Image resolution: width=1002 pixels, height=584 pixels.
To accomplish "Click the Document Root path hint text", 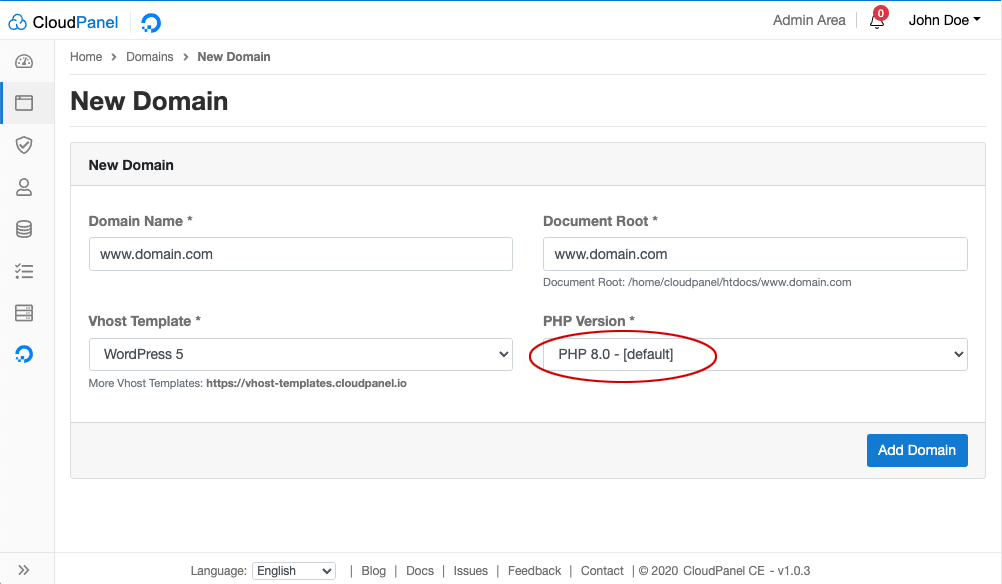I will click(697, 282).
